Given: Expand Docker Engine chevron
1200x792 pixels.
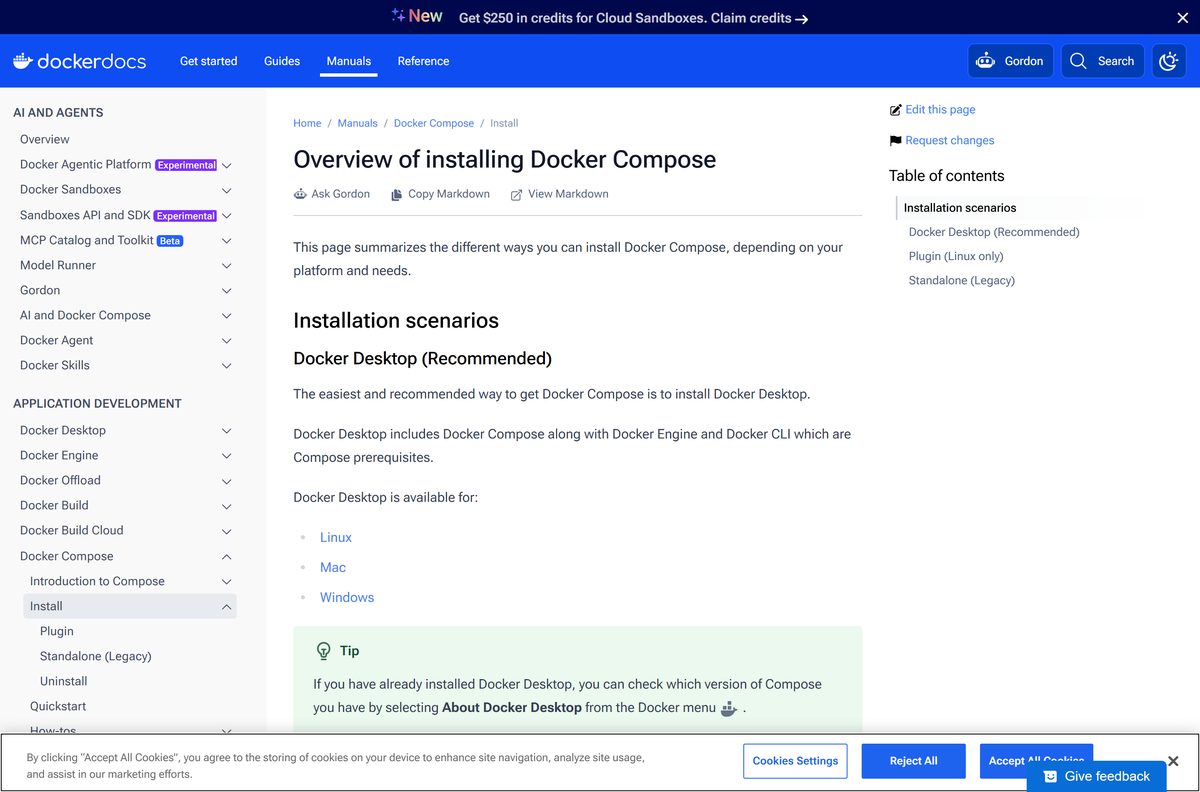Looking at the screenshot, I should point(227,456).
